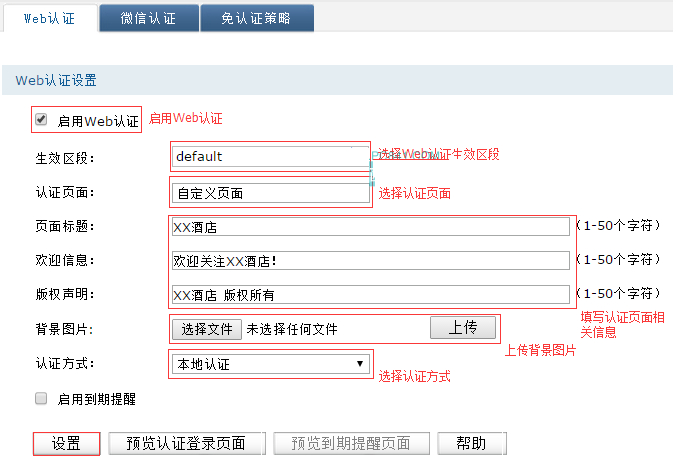
Task: Click into the 版权声明 text box
Action: (x=370, y=295)
